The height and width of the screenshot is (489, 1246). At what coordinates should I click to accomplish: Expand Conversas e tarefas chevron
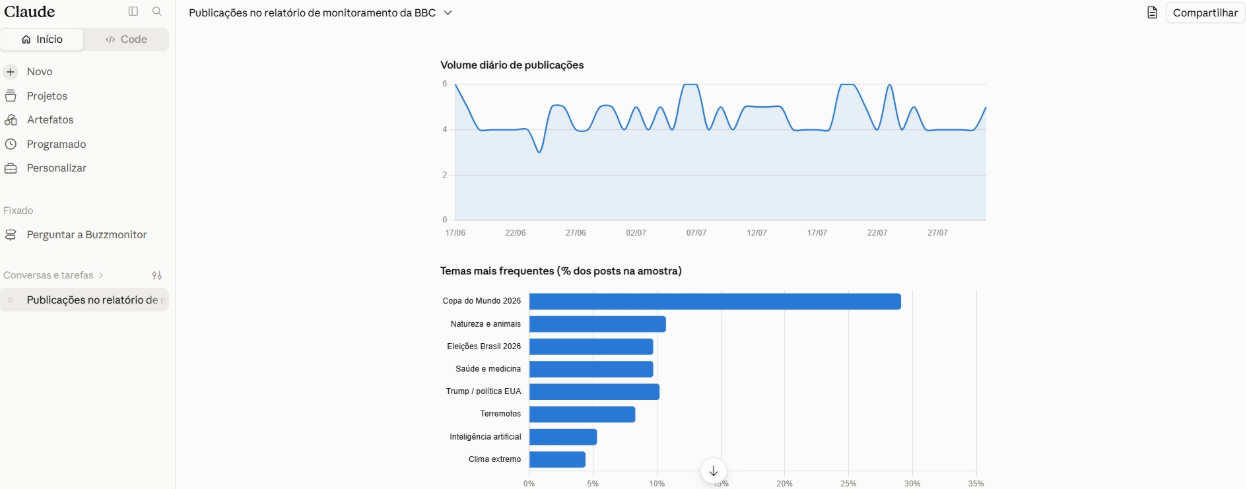coord(101,275)
